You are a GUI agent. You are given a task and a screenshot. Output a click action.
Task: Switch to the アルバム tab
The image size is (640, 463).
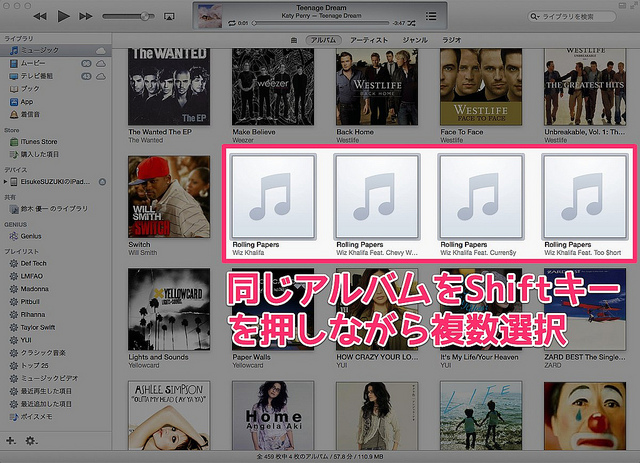[x=323, y=40]
